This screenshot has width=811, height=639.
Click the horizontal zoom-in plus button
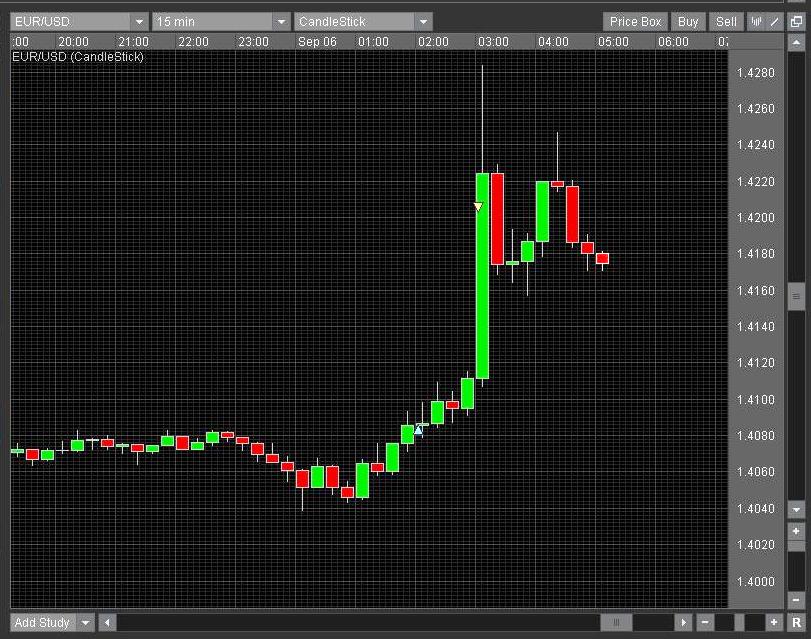(773, 623)
